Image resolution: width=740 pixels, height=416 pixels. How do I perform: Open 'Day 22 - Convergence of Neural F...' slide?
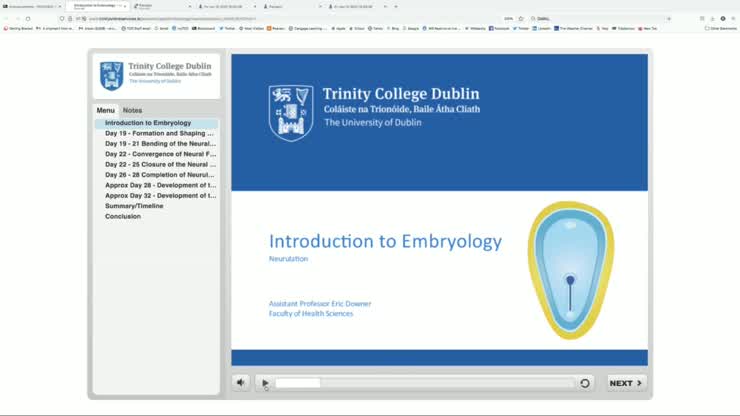160,154
